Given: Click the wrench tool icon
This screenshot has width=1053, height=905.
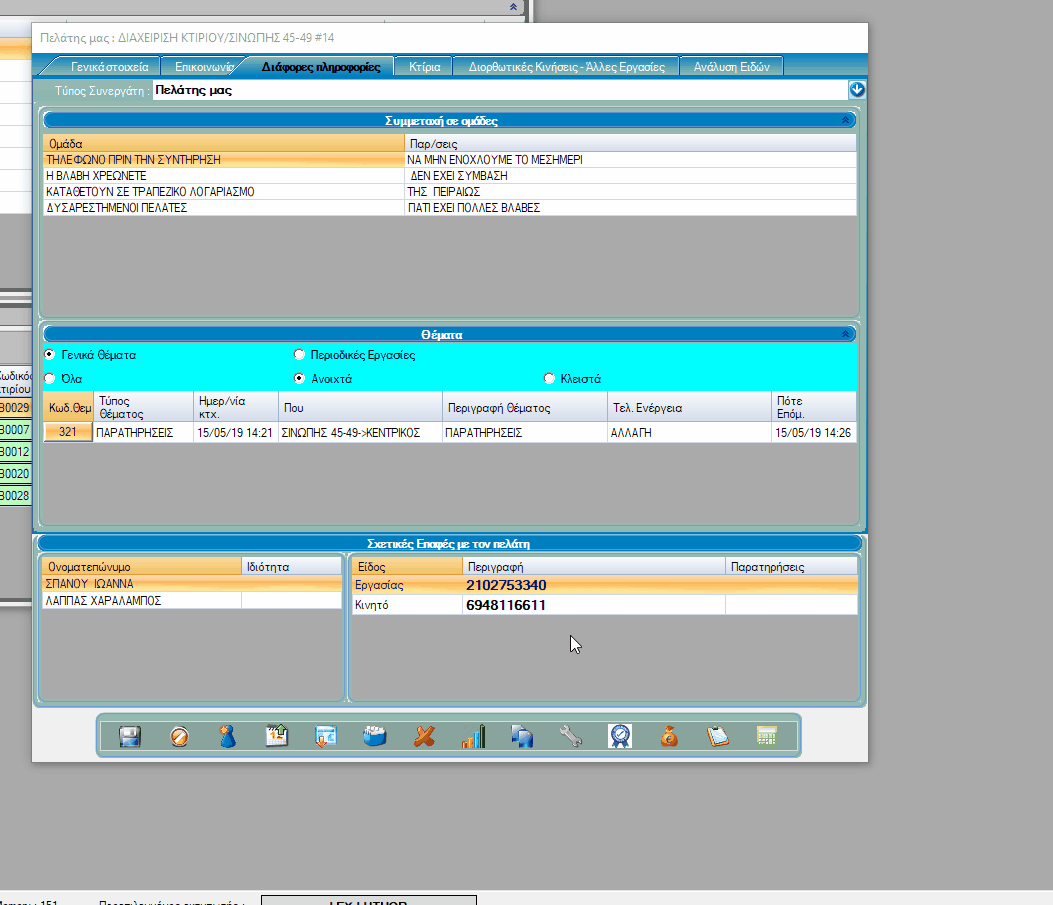Looking at the screenshot, I should click(x=571, y=737).
